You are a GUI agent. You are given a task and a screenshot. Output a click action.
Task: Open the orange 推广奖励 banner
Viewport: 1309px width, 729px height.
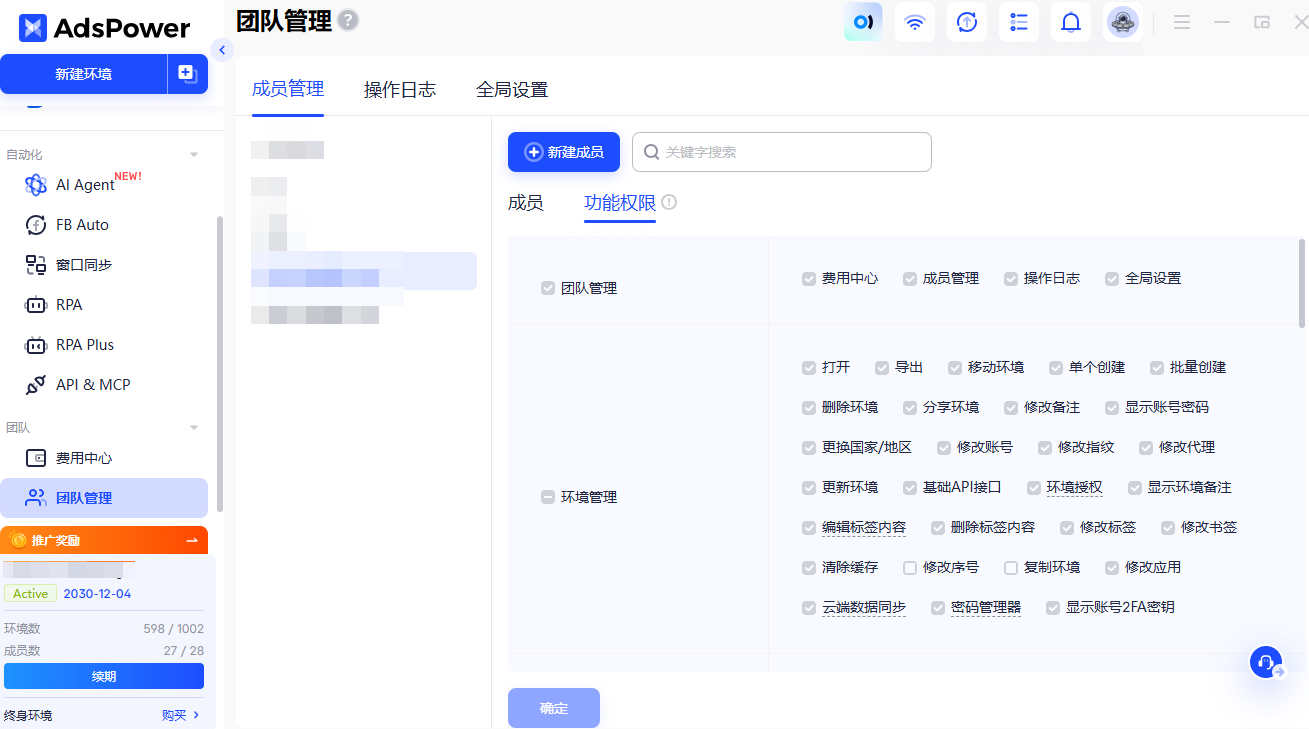click(104, 540)
